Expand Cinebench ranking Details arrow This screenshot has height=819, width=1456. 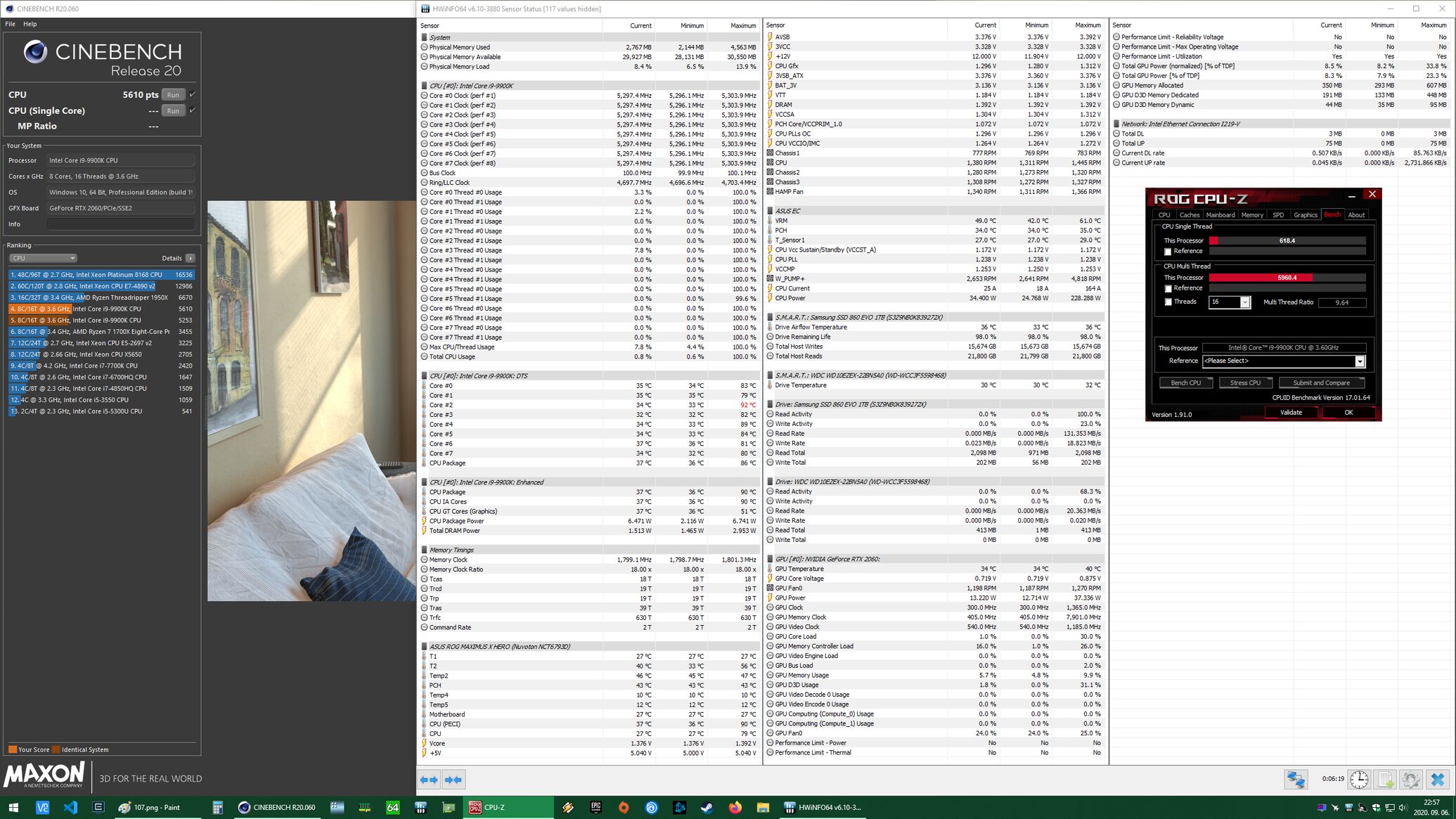(x=191, y=258)
